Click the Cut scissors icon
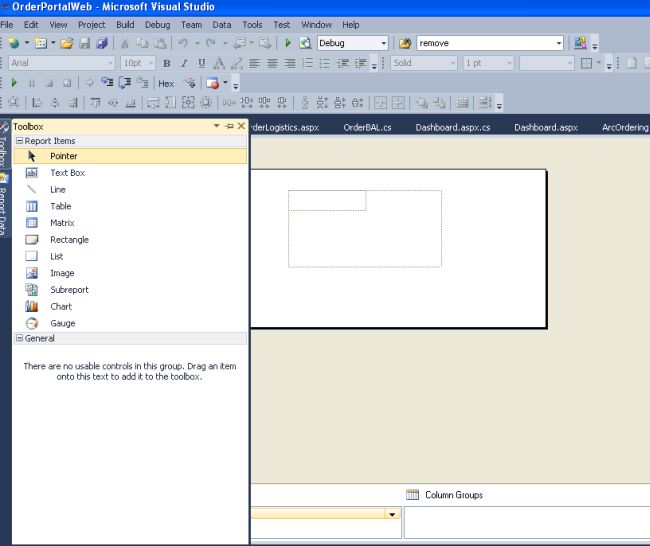The image size is (650, 546). pyautogui.click(x=124, y=43)
